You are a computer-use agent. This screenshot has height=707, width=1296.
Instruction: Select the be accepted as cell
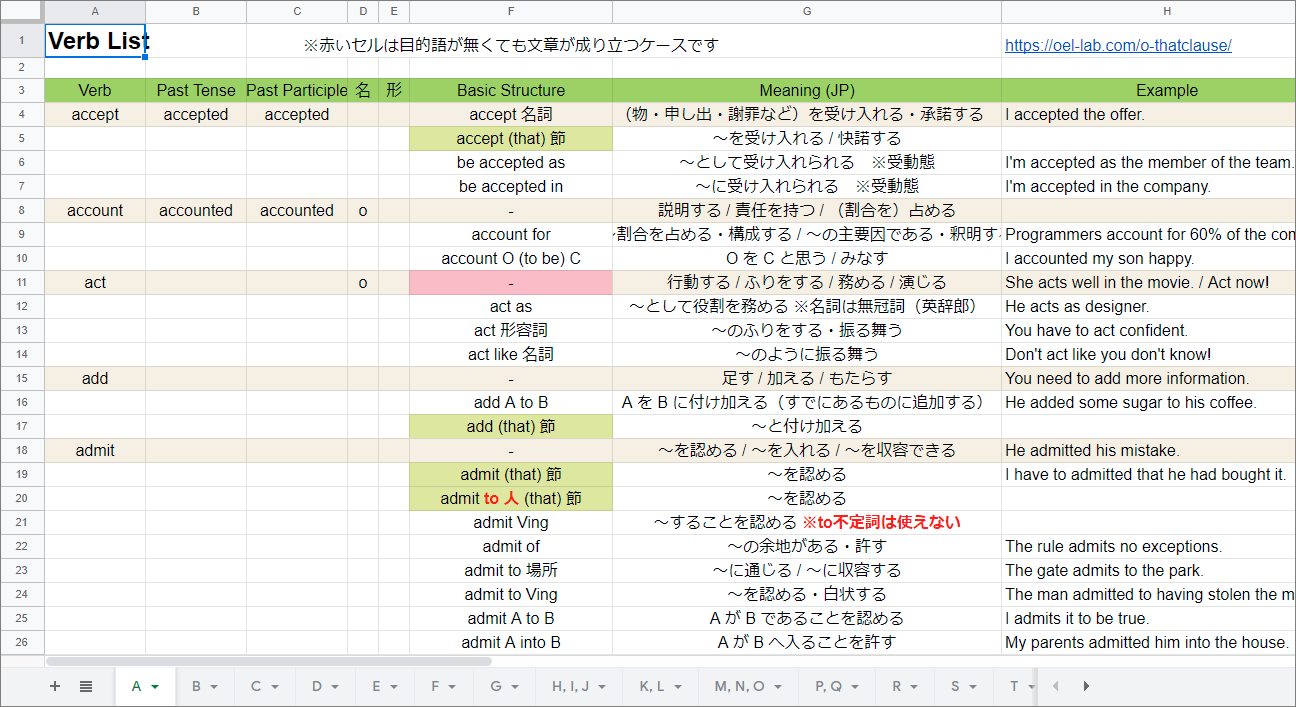point(511,162)
